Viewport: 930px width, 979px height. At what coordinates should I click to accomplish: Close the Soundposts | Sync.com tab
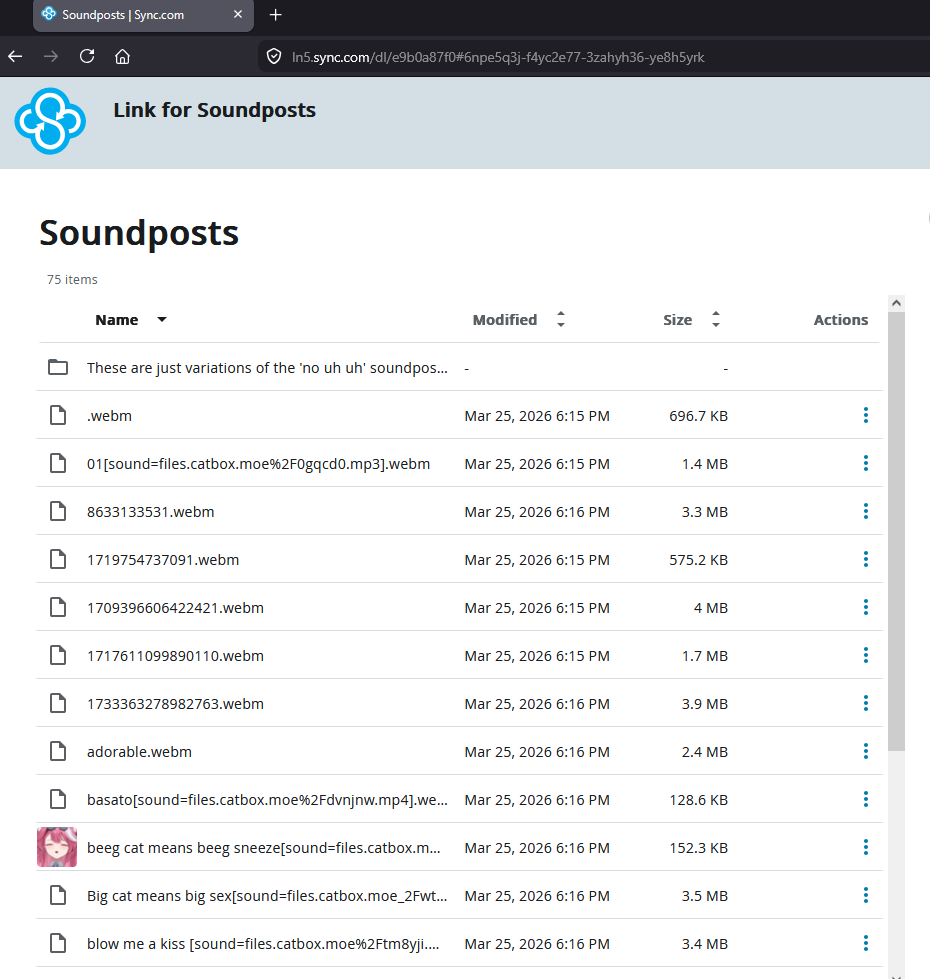tap(238, 14)
